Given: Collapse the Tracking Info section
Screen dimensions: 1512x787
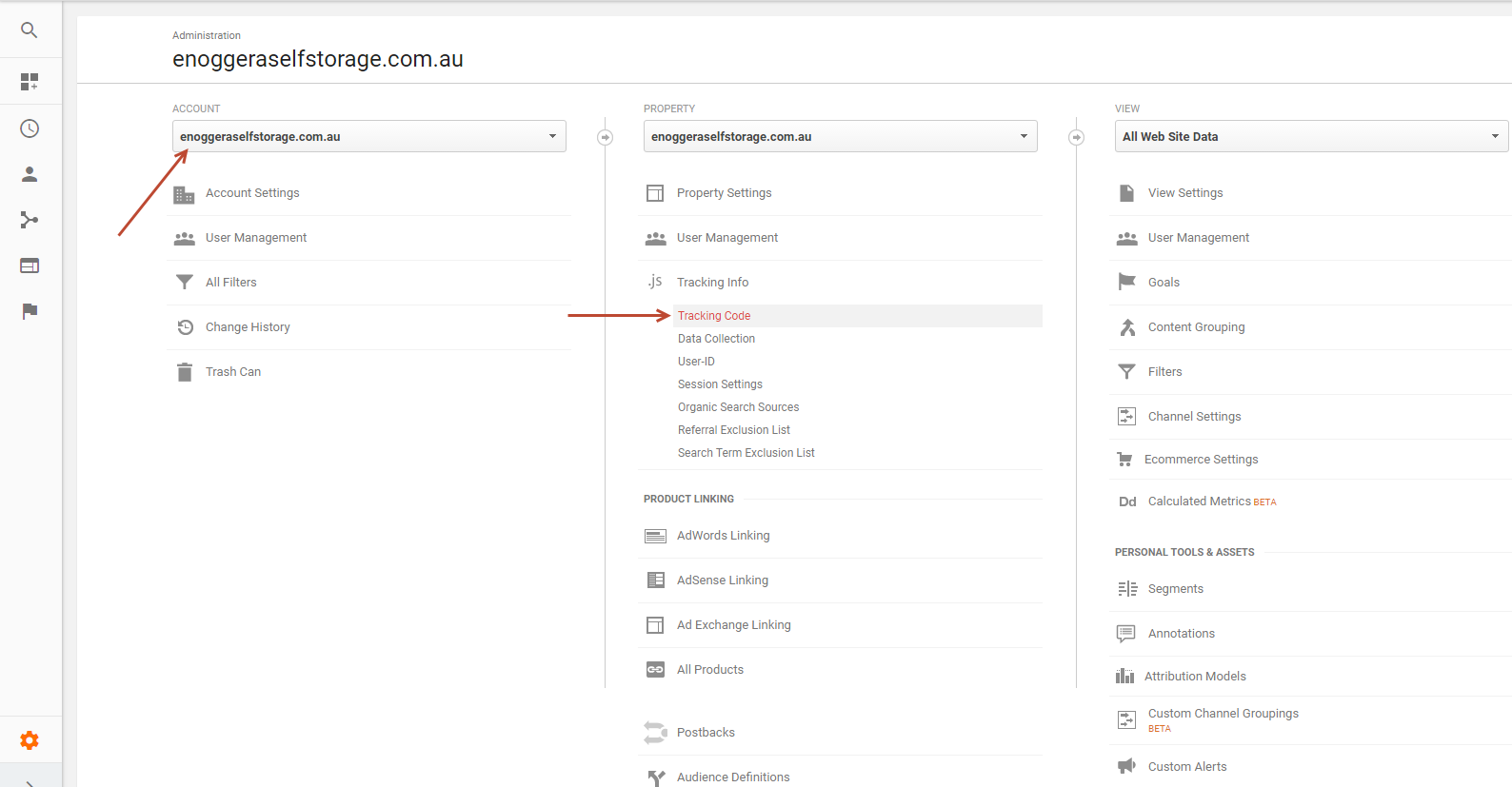Looking at the screenshot, I should point(712,283).
